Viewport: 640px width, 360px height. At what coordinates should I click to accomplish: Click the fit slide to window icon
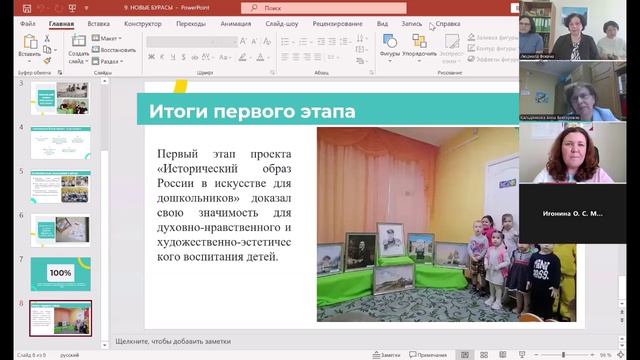click(x=621, y=355)
